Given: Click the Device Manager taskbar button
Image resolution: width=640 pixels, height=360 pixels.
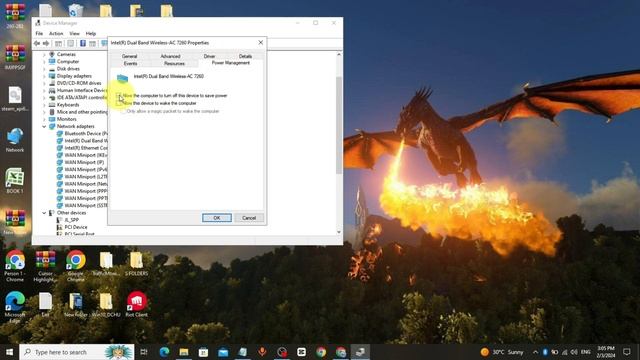Looking at the screenshot, I should pyautogui.click(x=360, y=352).
